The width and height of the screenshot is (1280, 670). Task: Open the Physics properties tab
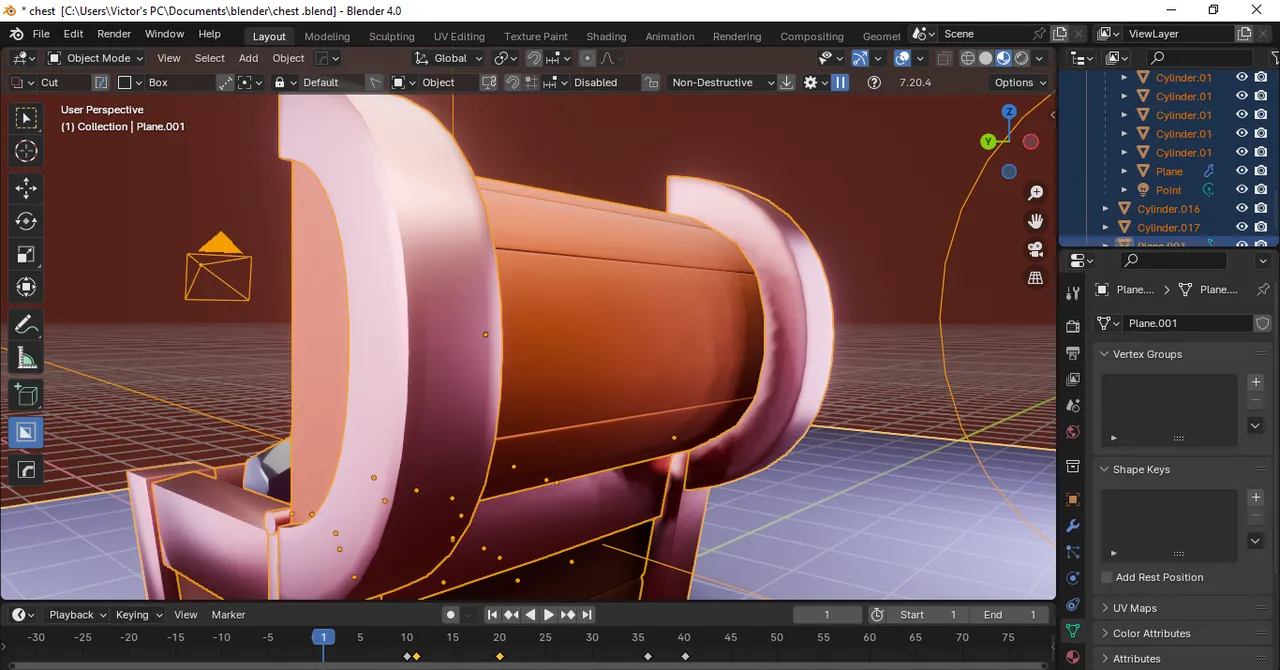(1073, 578)
